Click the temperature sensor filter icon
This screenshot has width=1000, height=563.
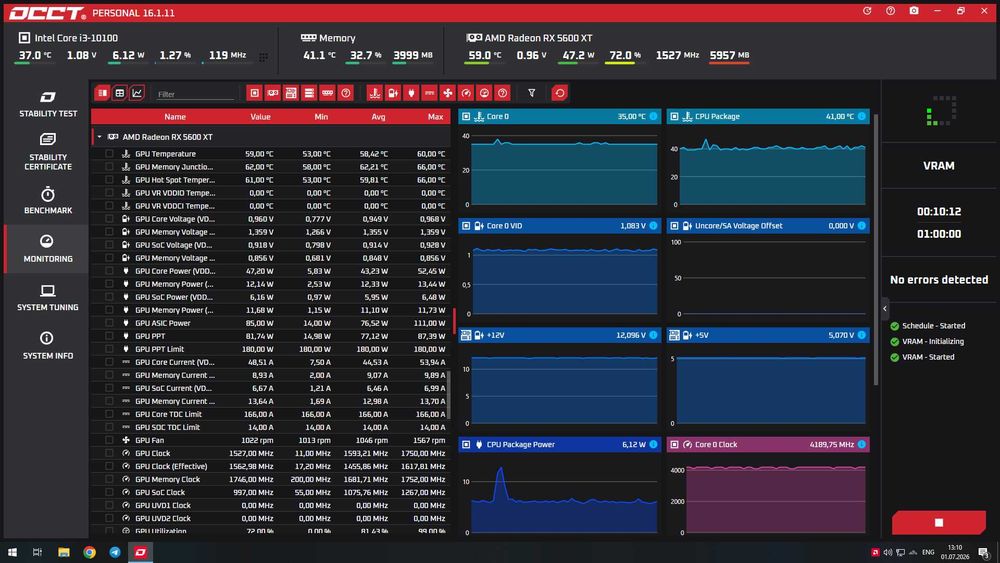coord(374,93)
